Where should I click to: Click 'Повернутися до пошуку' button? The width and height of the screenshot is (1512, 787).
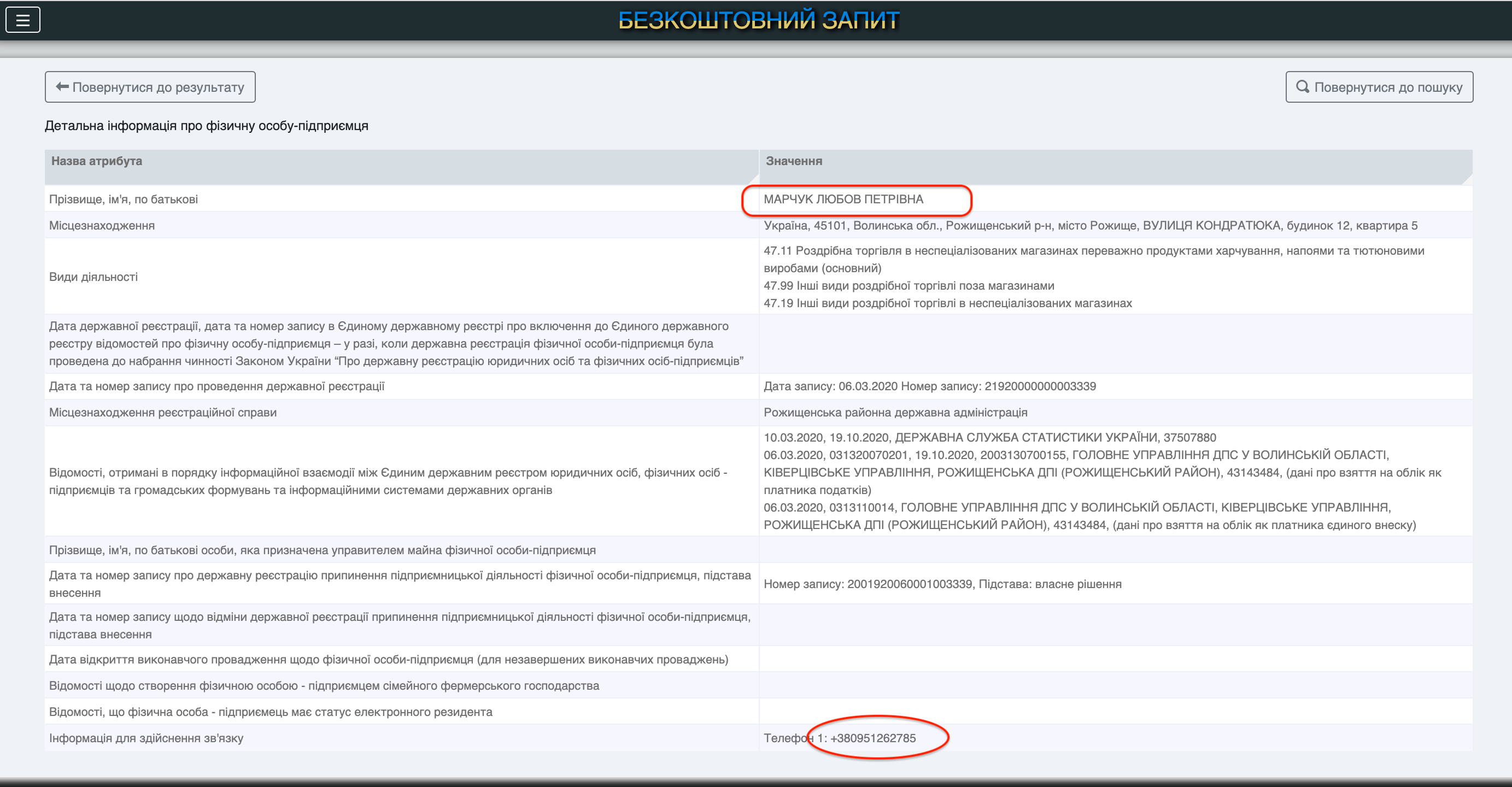click(1379, 87)
